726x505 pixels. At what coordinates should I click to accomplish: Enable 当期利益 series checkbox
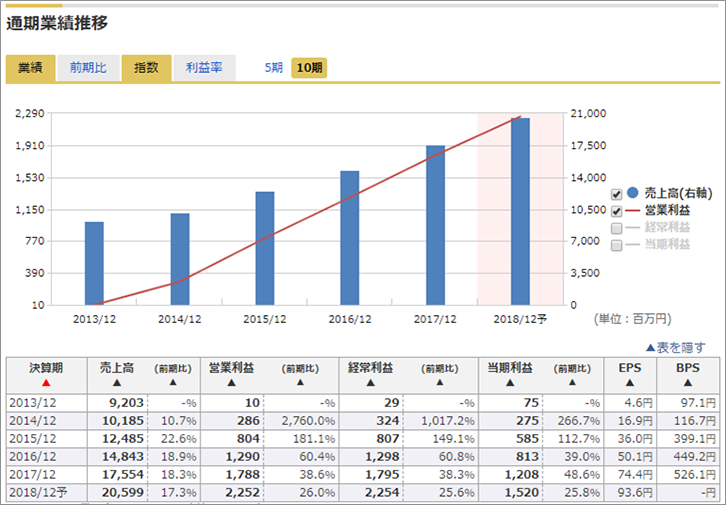616,245
